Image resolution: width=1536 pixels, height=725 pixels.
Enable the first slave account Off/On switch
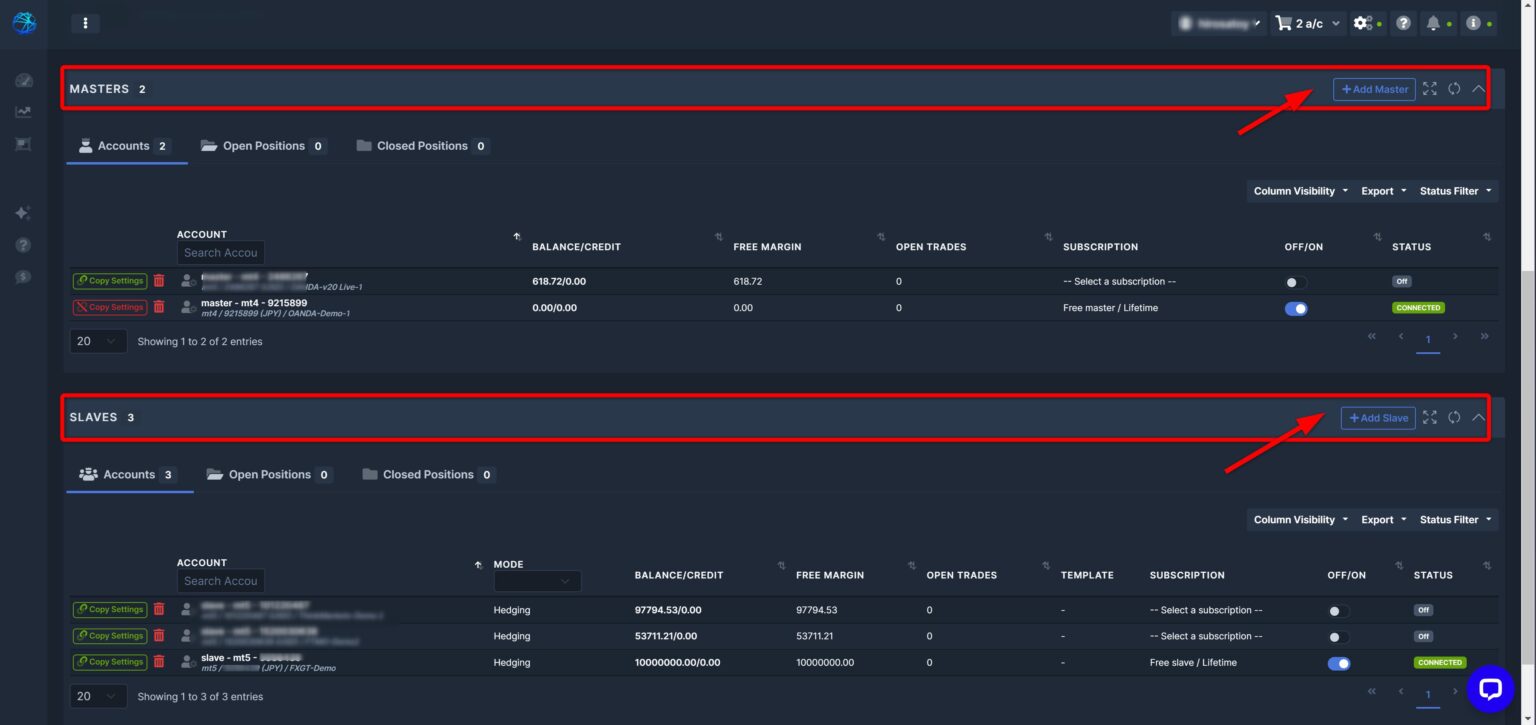1338,610
